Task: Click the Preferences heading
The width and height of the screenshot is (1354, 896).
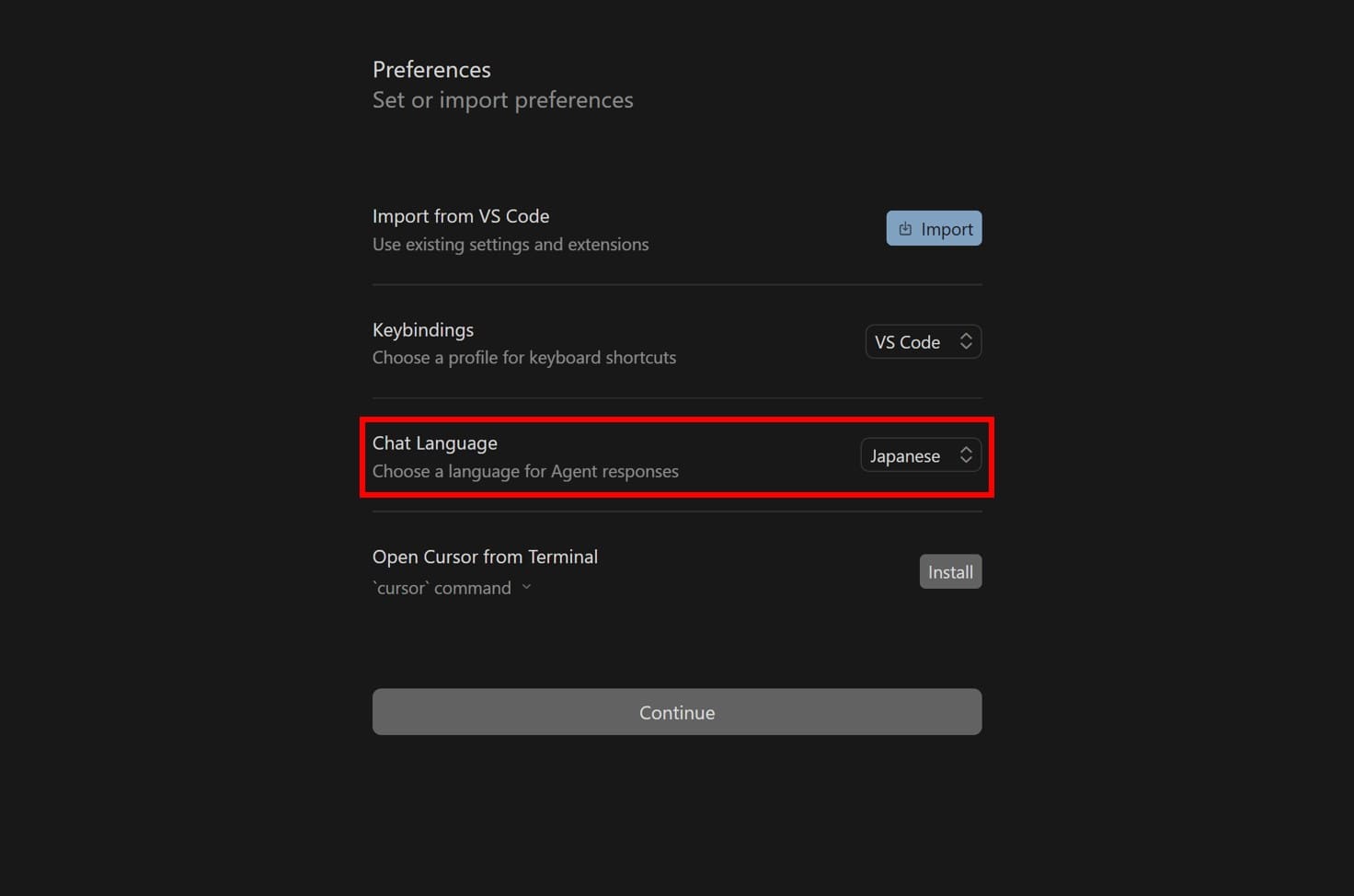Action: click(431, 70)
